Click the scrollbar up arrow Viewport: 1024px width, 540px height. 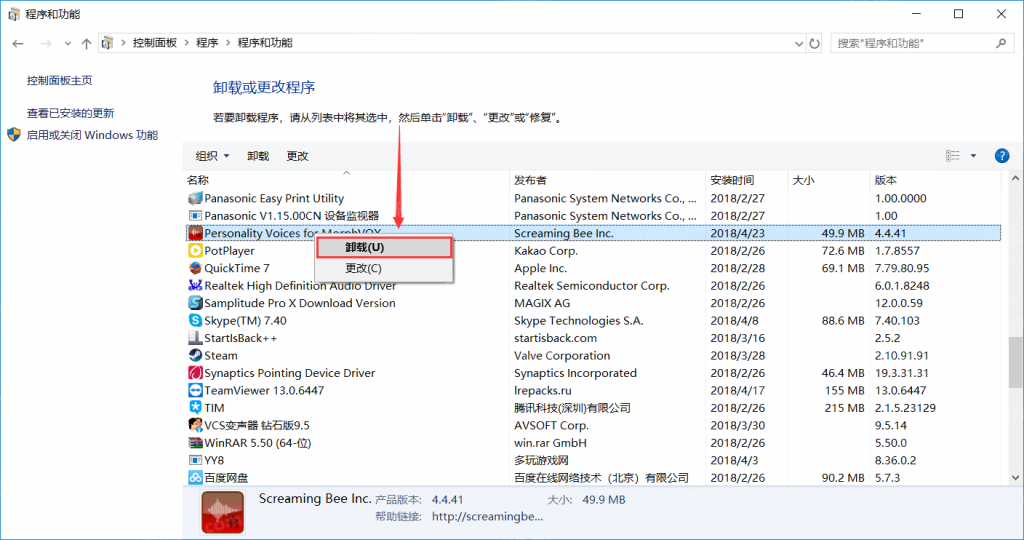click(x=1015, y=178)
